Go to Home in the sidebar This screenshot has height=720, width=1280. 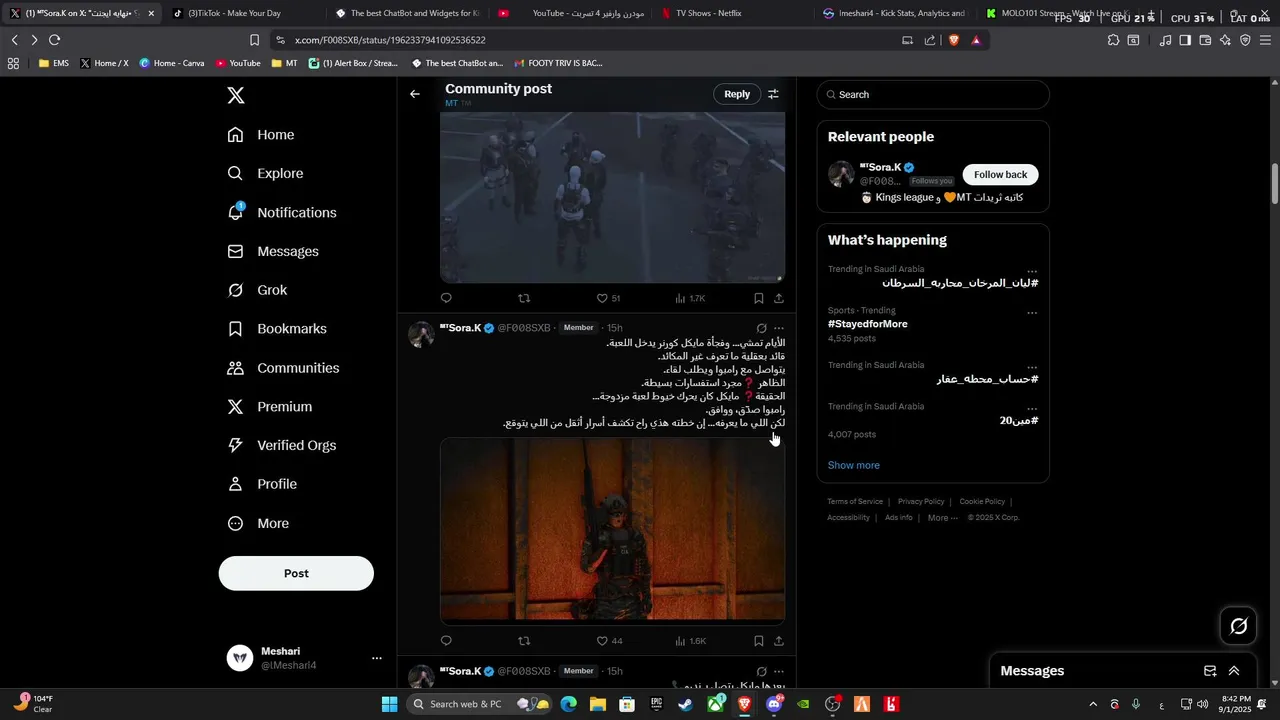pyautogui.click(x=261, y=135)
